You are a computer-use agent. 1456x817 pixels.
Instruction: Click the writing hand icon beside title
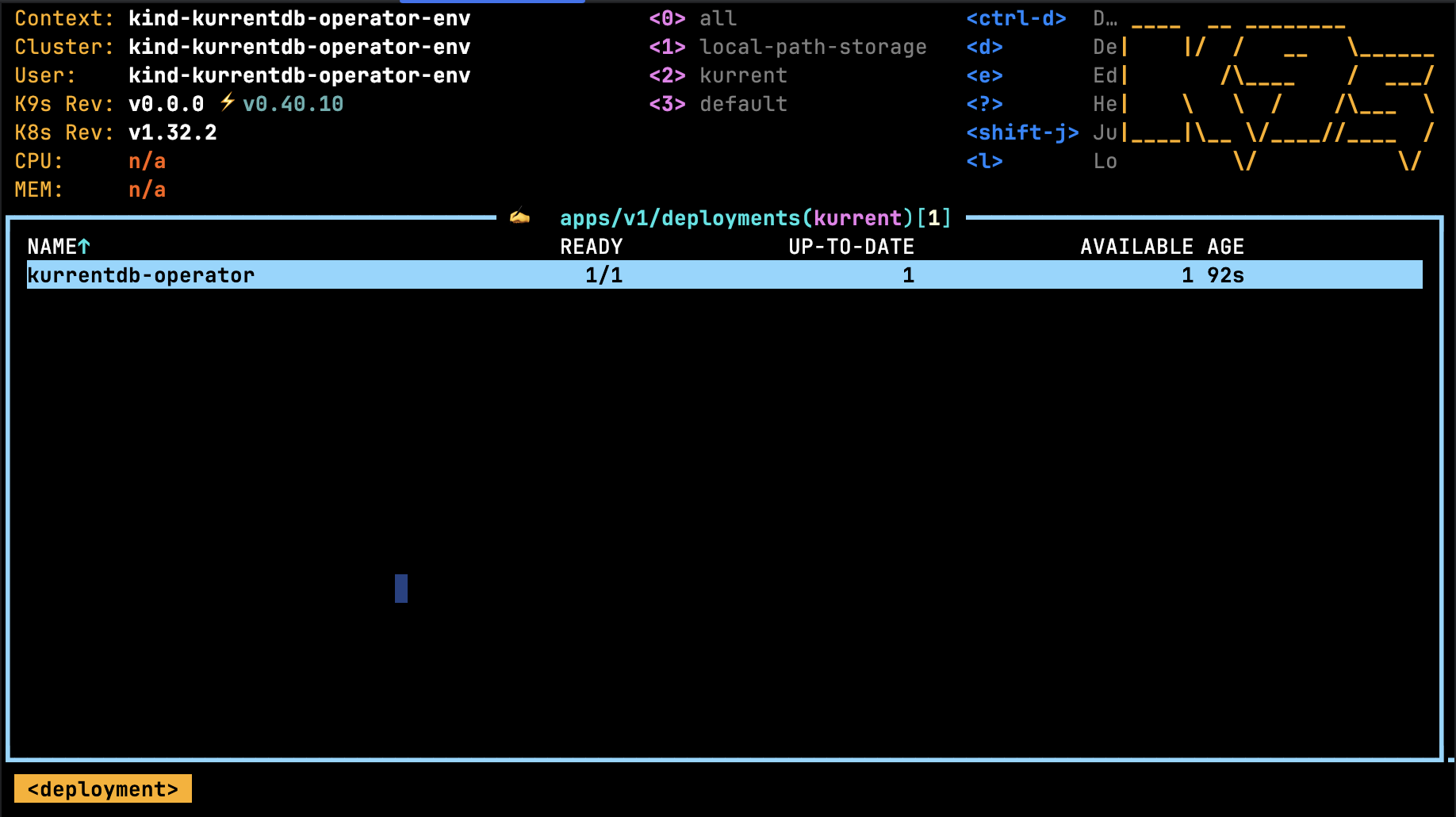click(519, 217)
